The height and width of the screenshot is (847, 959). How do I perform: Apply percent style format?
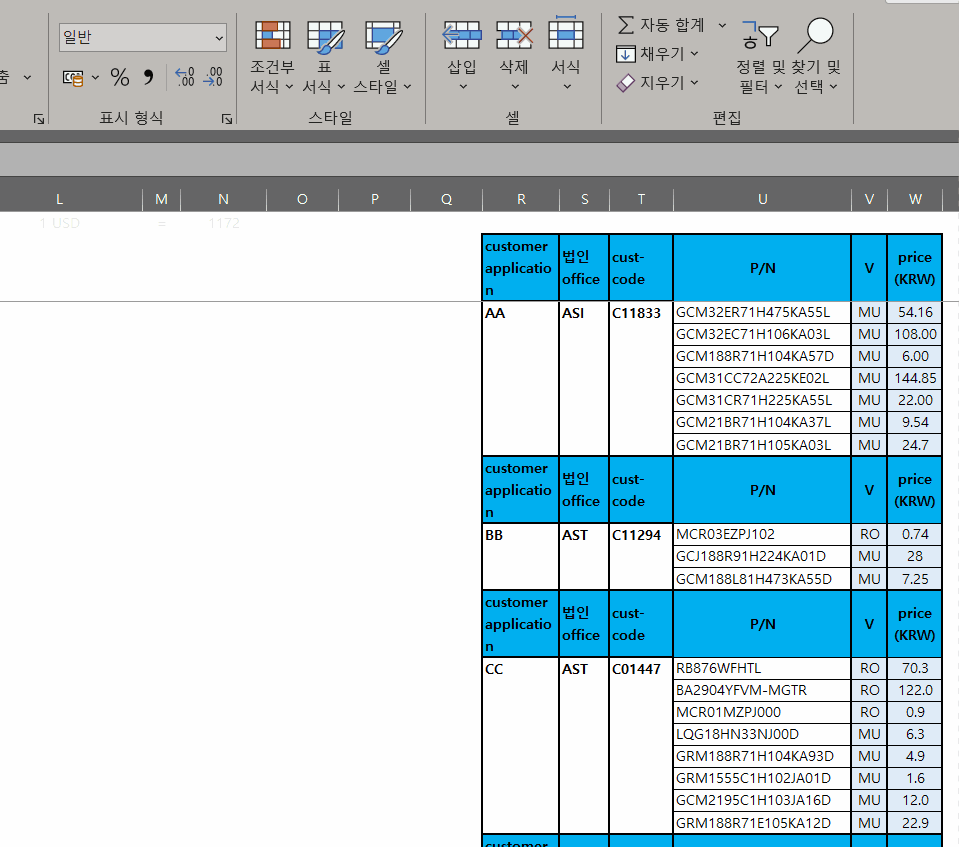[120, 78]
